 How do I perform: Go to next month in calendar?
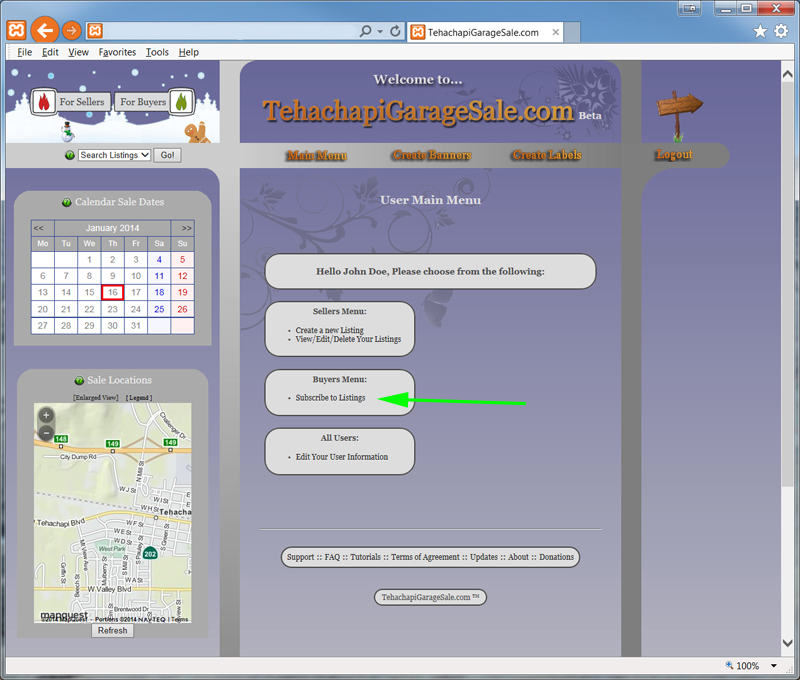(187, 228)
